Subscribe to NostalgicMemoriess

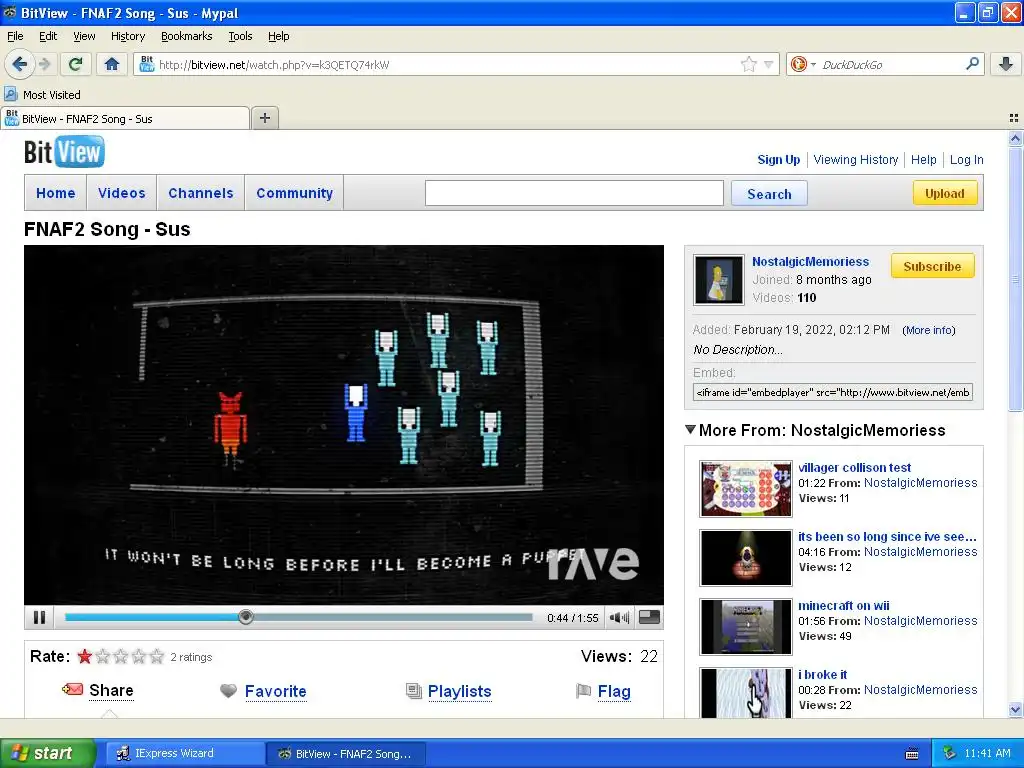932,266
